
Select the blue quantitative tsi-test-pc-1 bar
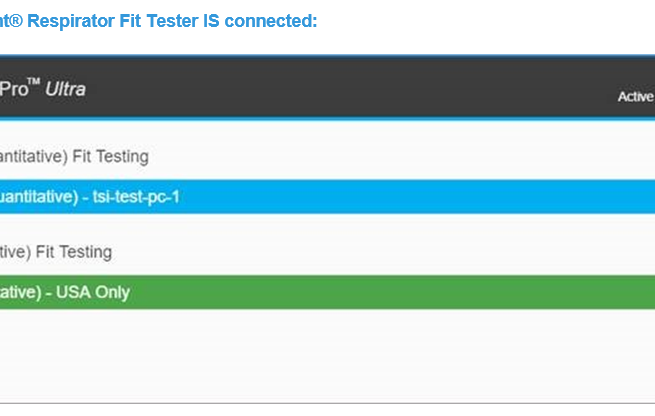[x=328, y=196]
